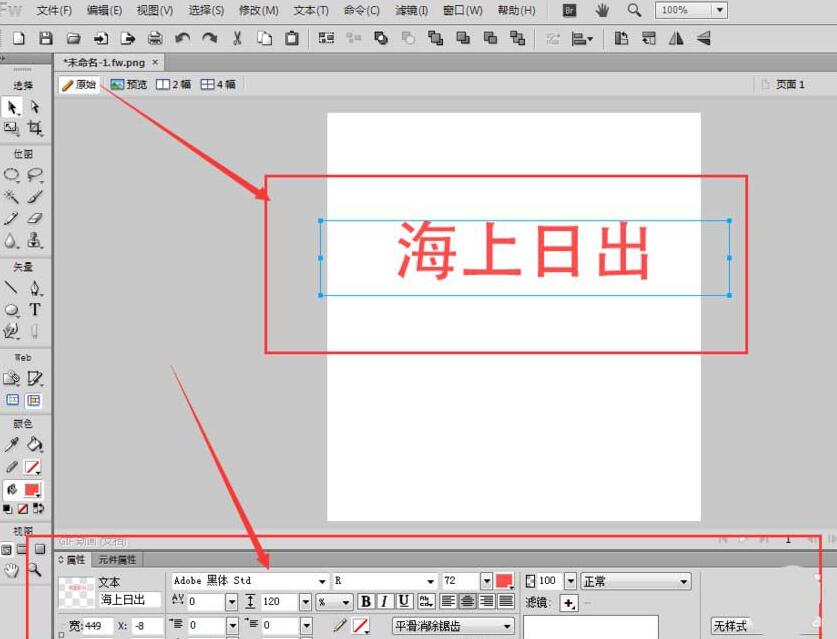Viewport: 837px width, 639px height.
Task: Enable italic styling
Action: click(x=383, y=601)
